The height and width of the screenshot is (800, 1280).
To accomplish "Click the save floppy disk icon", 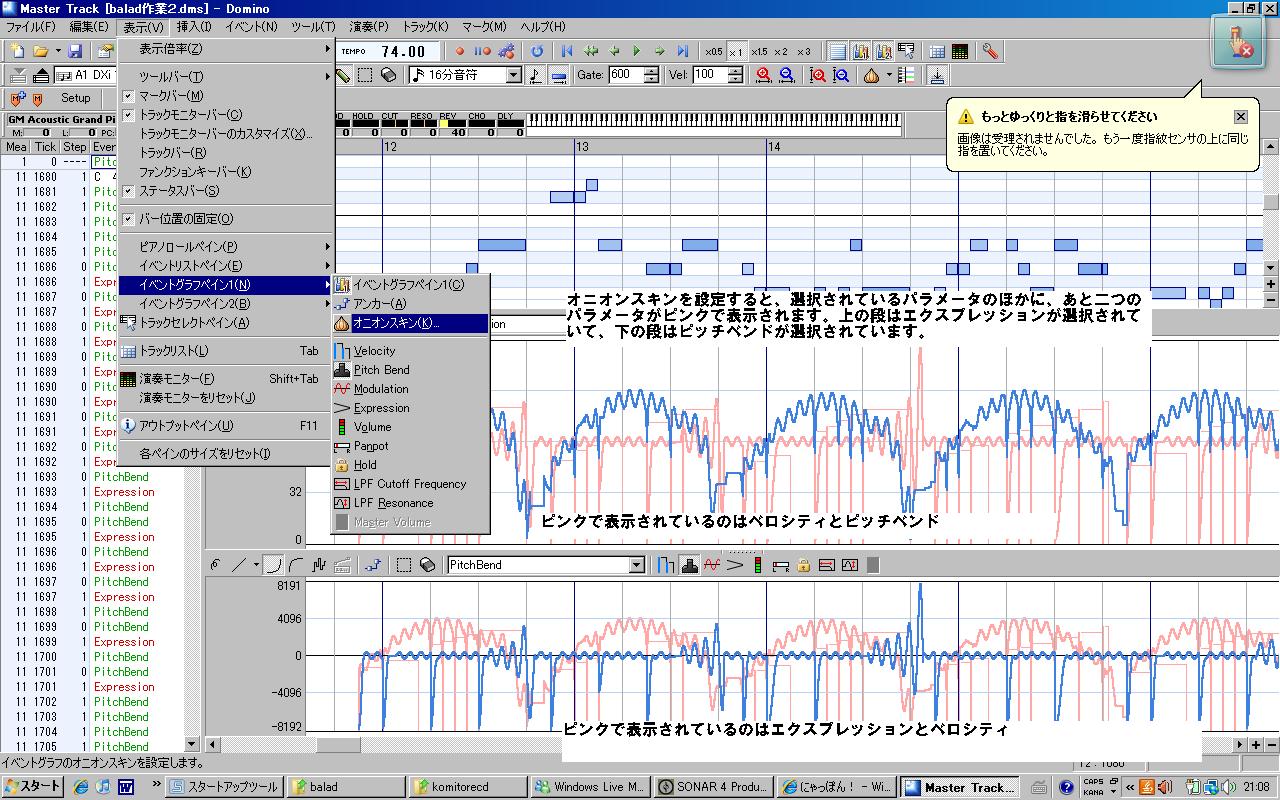I will (x=76, y=51).
